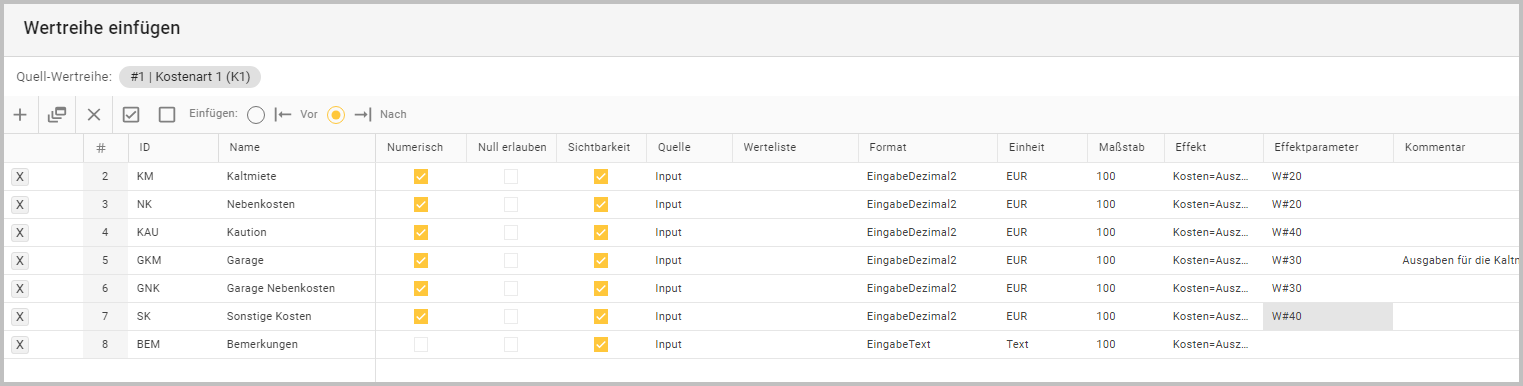Click the X delete icon in the toolbar
Viewport: 1523px width, 386px height.
(x=94, y=115)
